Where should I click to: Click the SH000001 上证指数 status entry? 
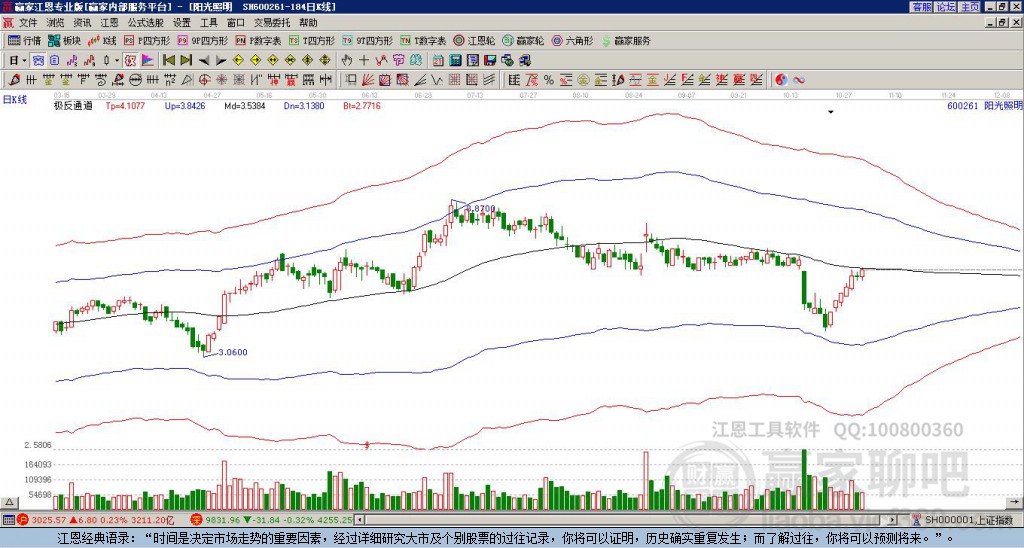coord(968,520)
